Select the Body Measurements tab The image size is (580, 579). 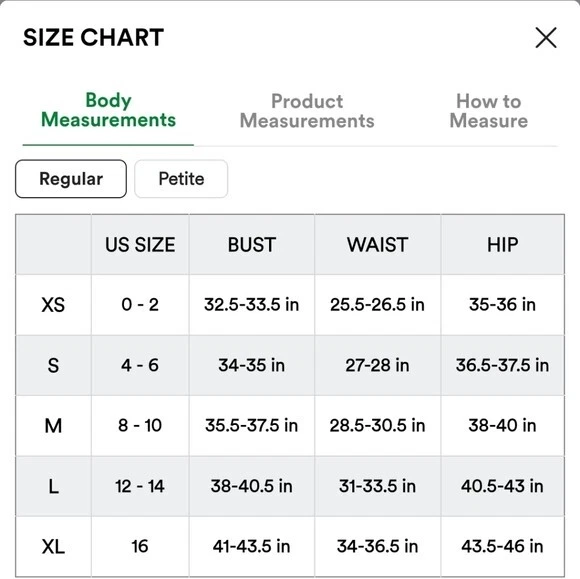(108, 110)
